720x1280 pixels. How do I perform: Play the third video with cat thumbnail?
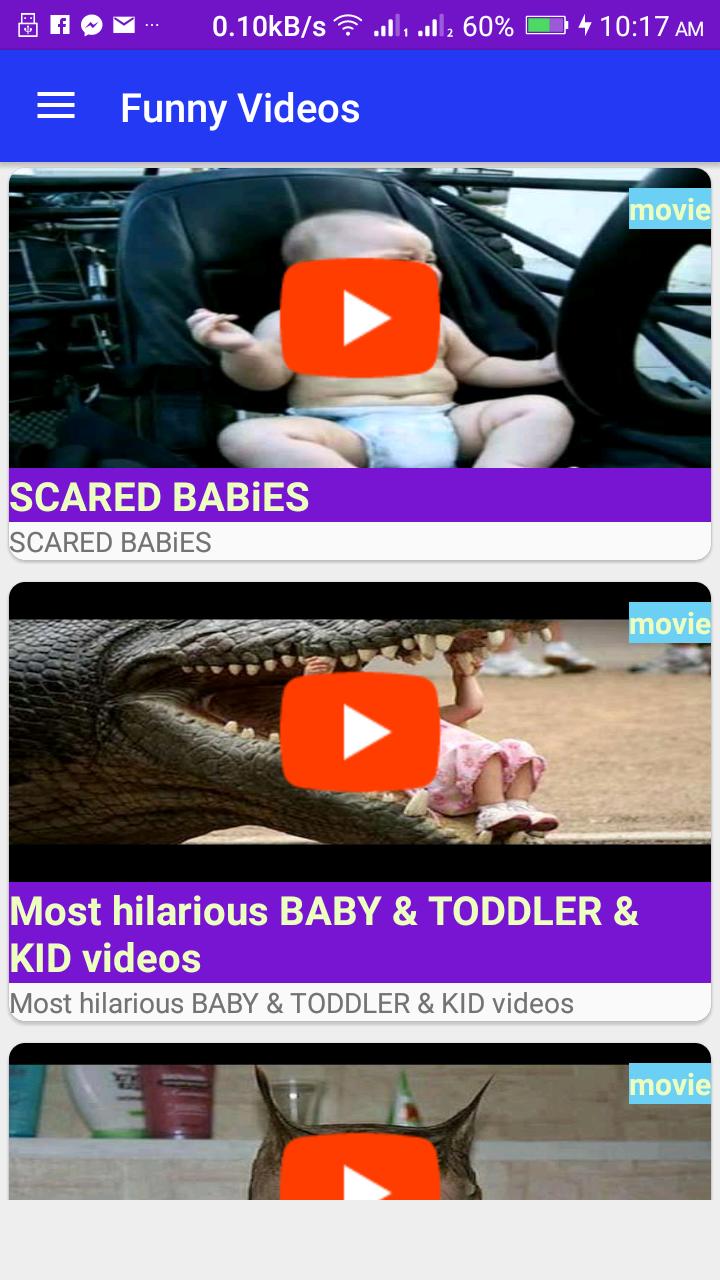(x=360, y=1166)
